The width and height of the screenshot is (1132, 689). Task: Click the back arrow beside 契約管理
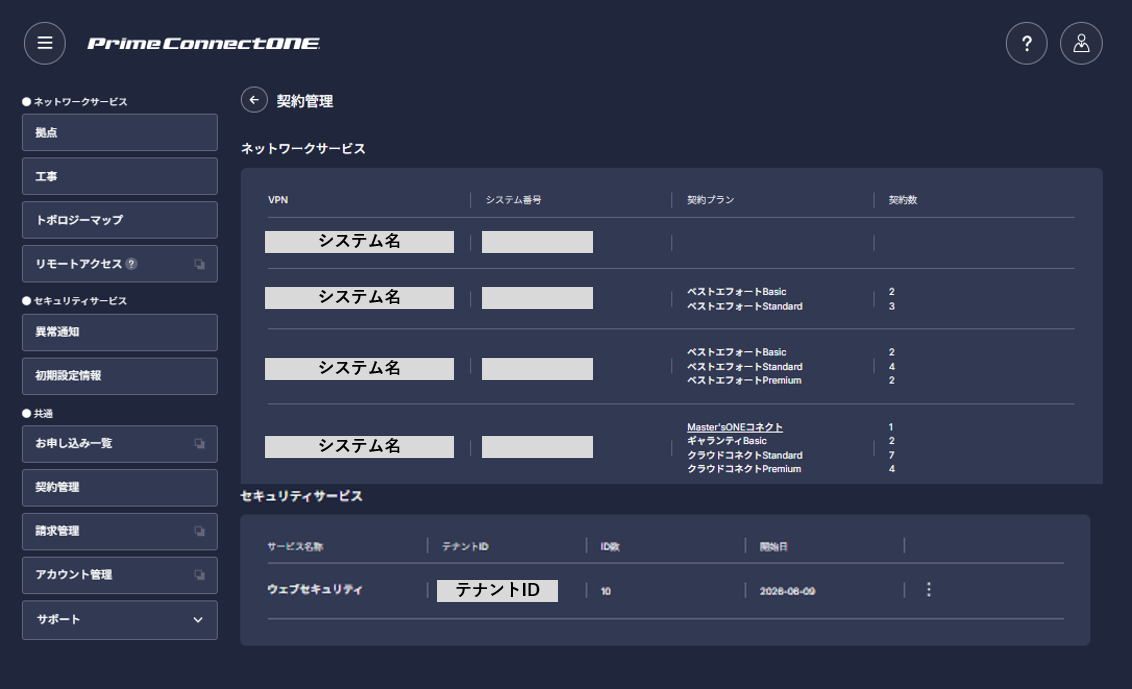[254, 100]
